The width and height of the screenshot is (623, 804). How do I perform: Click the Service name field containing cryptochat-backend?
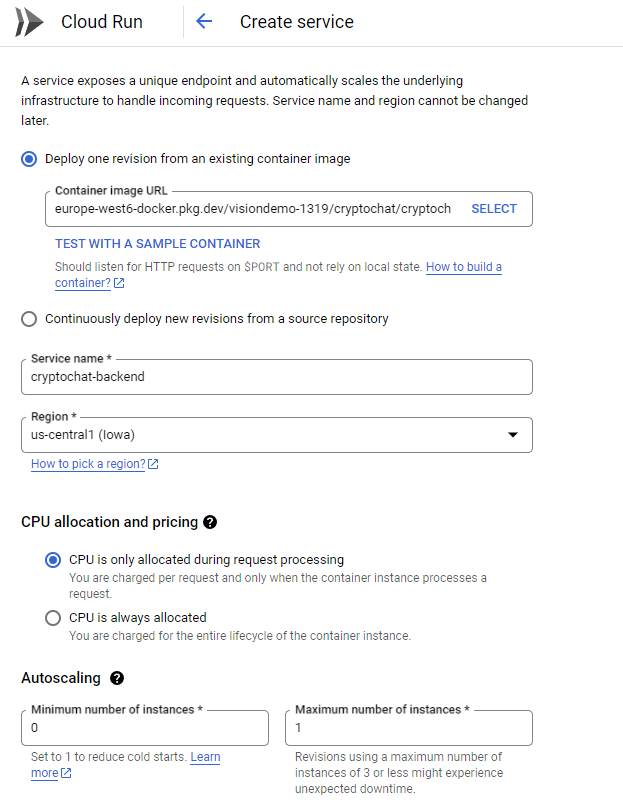[276, 377]
